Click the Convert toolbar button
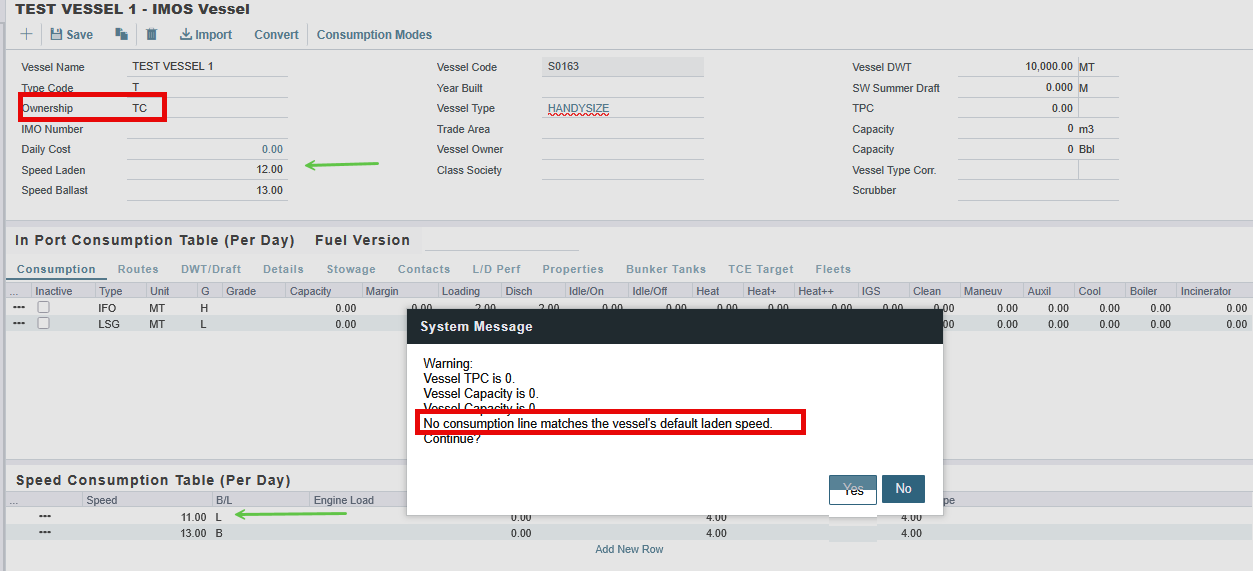This screenshot has width=1253, height=571. coord(276,34)
